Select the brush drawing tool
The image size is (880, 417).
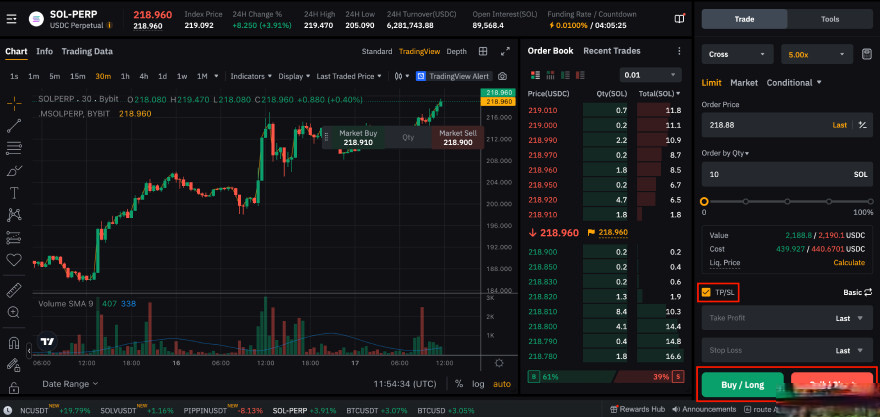tap(14, 171)
